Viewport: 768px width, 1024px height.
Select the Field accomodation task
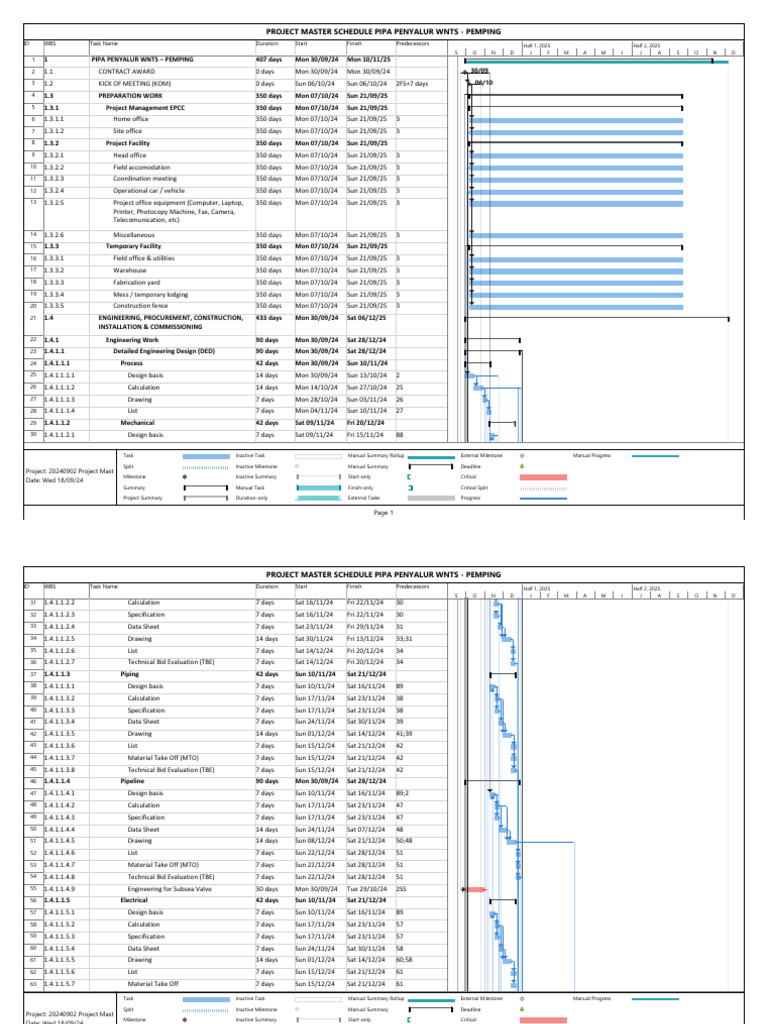point(141,167)
